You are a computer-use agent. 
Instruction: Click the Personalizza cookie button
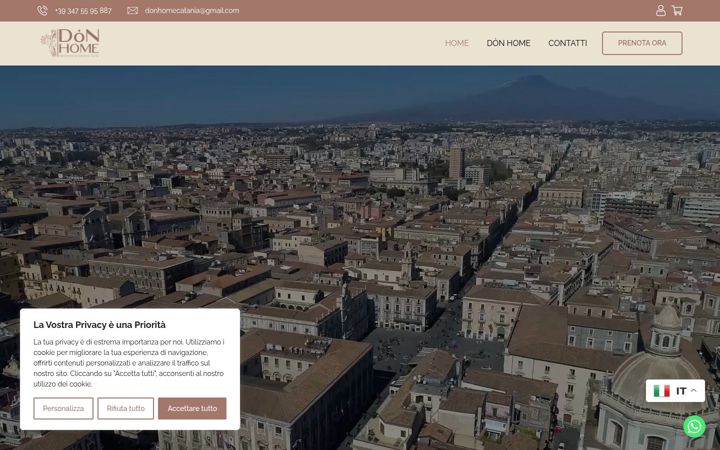click(63, 408)
